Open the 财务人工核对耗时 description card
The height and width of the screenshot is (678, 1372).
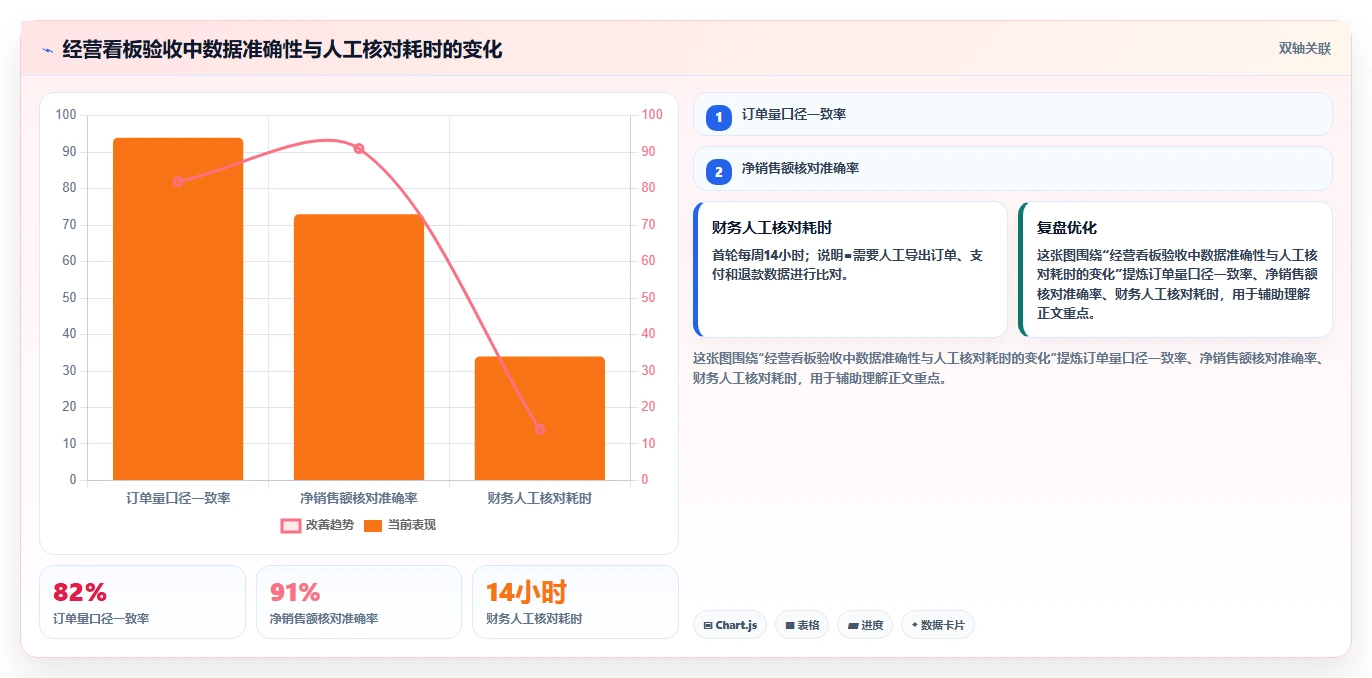click(x=850, y=270)
